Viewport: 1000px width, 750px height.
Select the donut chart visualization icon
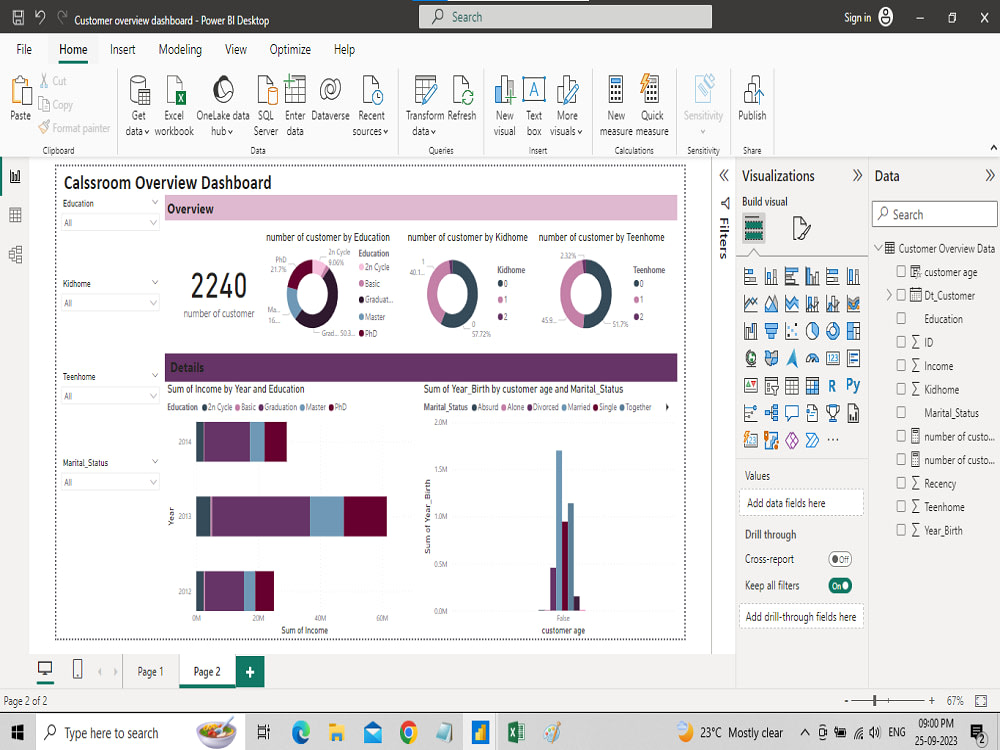click(x=832, y=330)
